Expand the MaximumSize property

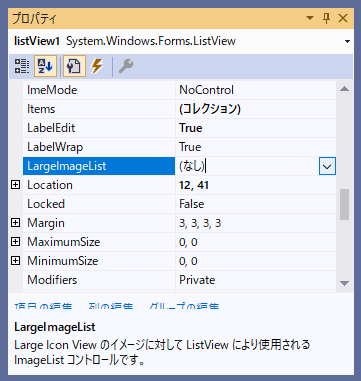(16, 242)
